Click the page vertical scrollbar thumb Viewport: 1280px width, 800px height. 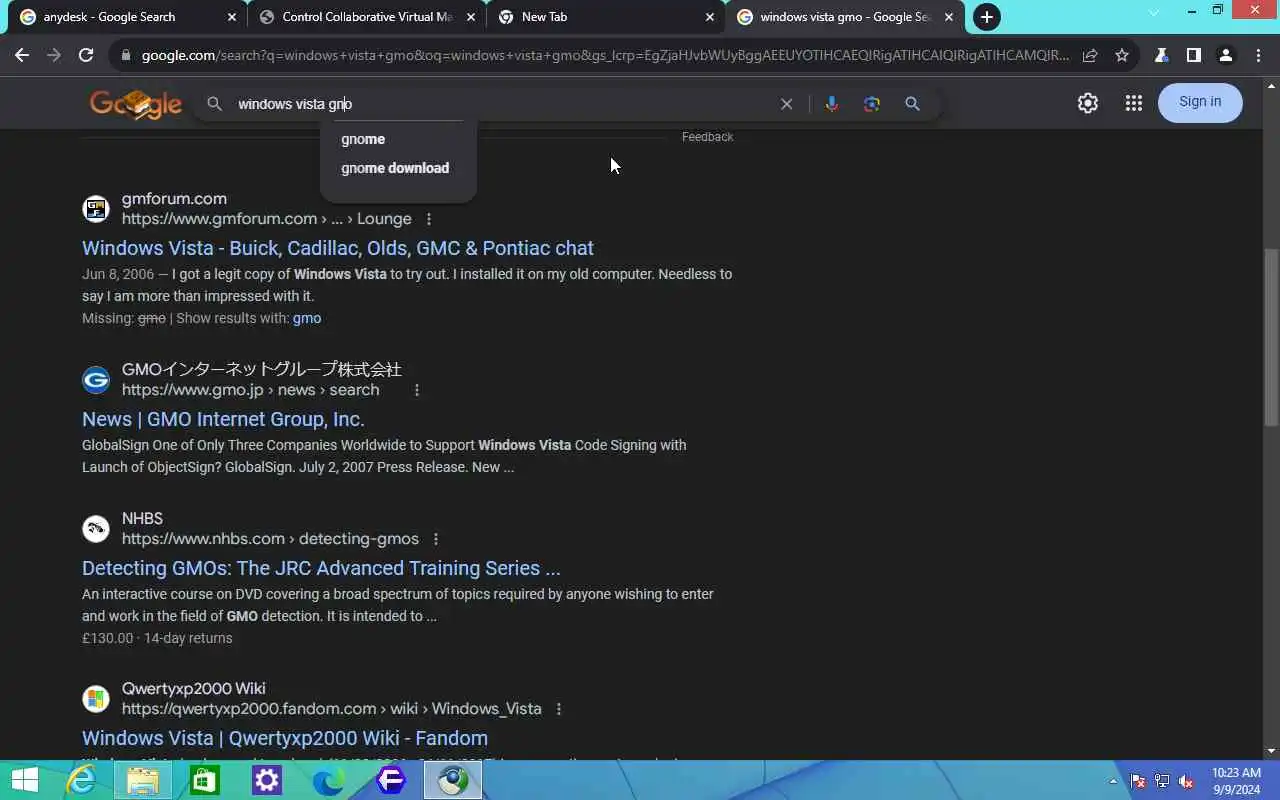click(x=1271, y=338)
